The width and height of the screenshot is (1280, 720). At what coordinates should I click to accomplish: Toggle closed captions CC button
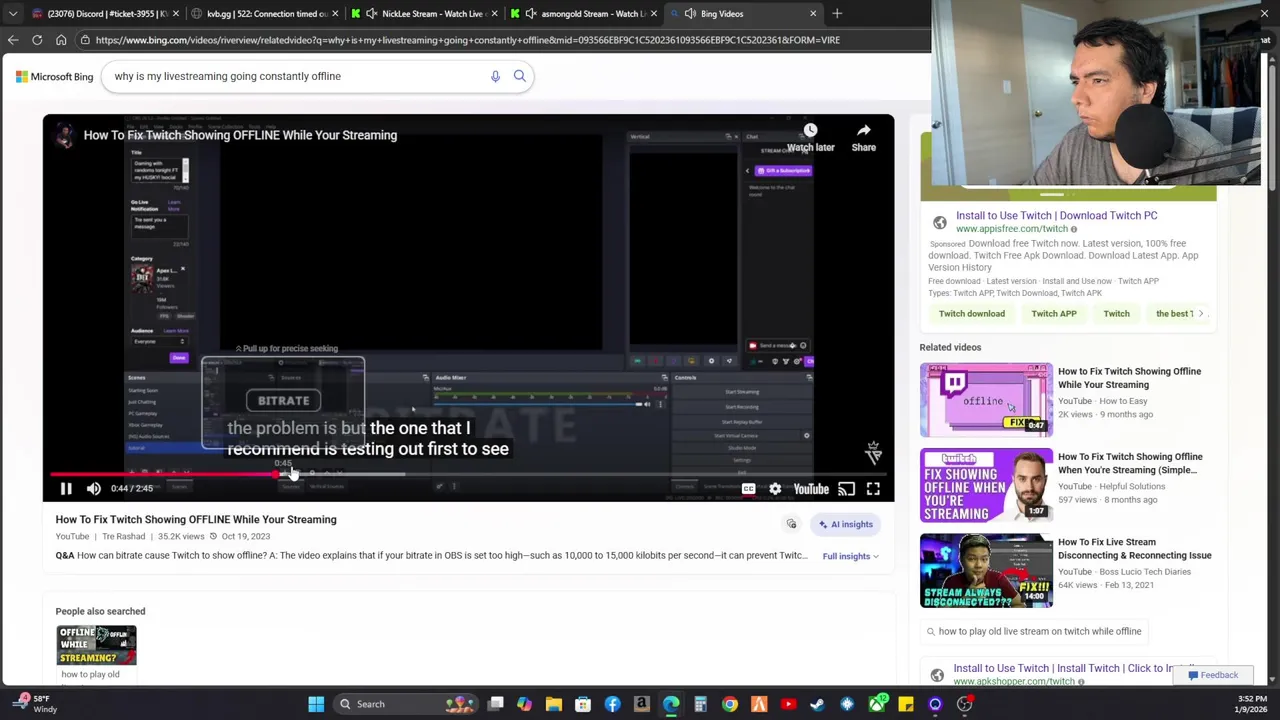click(x=748, y=489)
